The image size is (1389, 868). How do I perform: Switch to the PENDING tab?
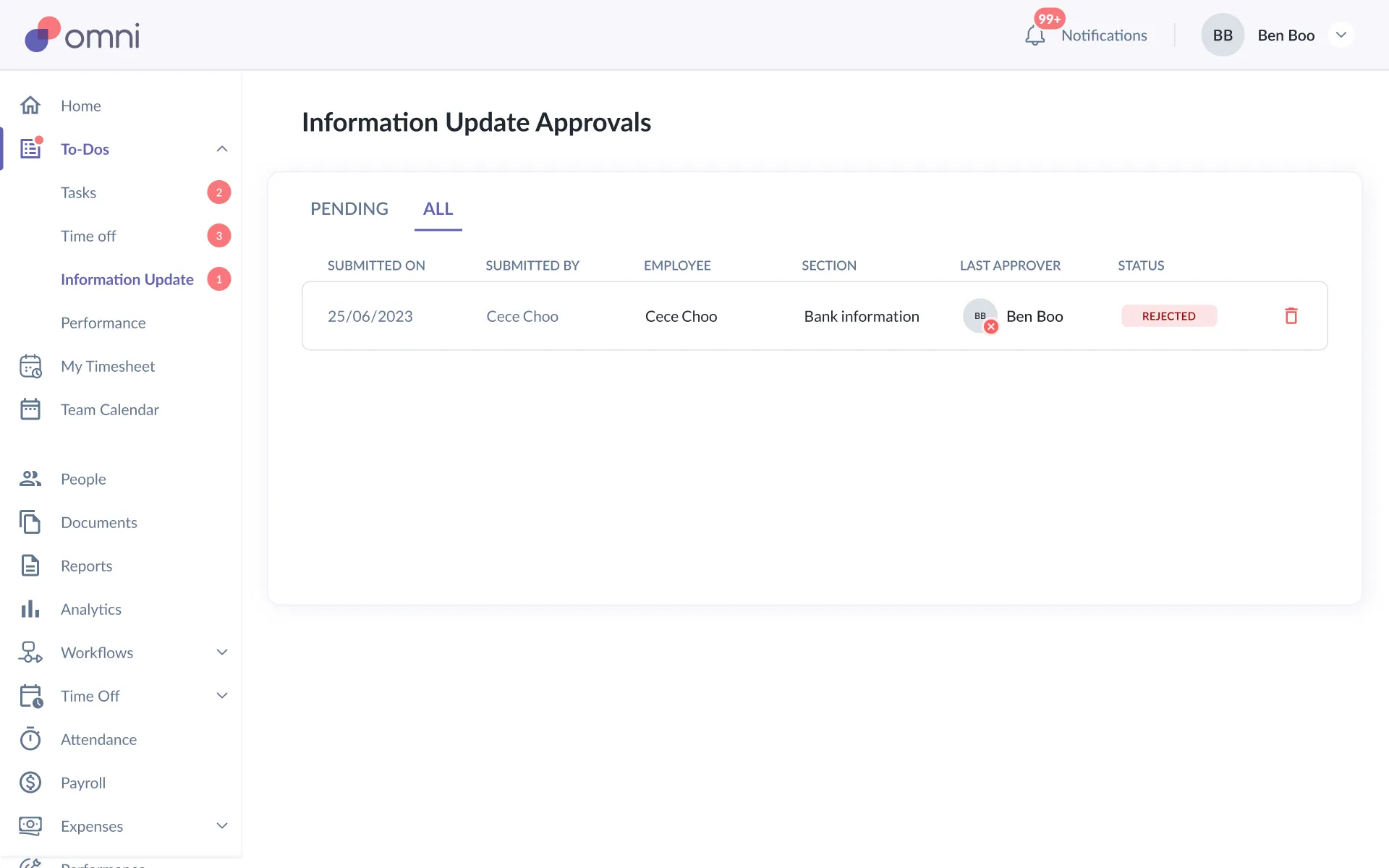pyautogui.click(x=349, y=209)
